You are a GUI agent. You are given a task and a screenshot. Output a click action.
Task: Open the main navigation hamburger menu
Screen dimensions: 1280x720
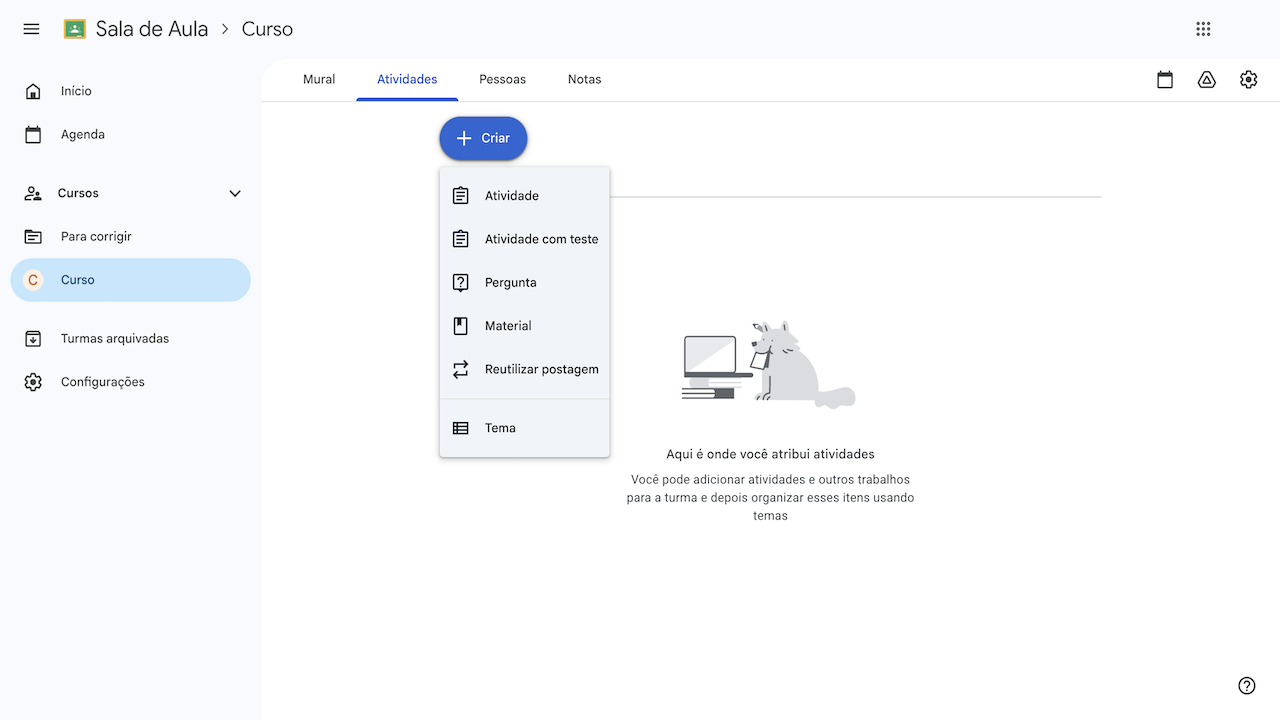coord(31,28)
